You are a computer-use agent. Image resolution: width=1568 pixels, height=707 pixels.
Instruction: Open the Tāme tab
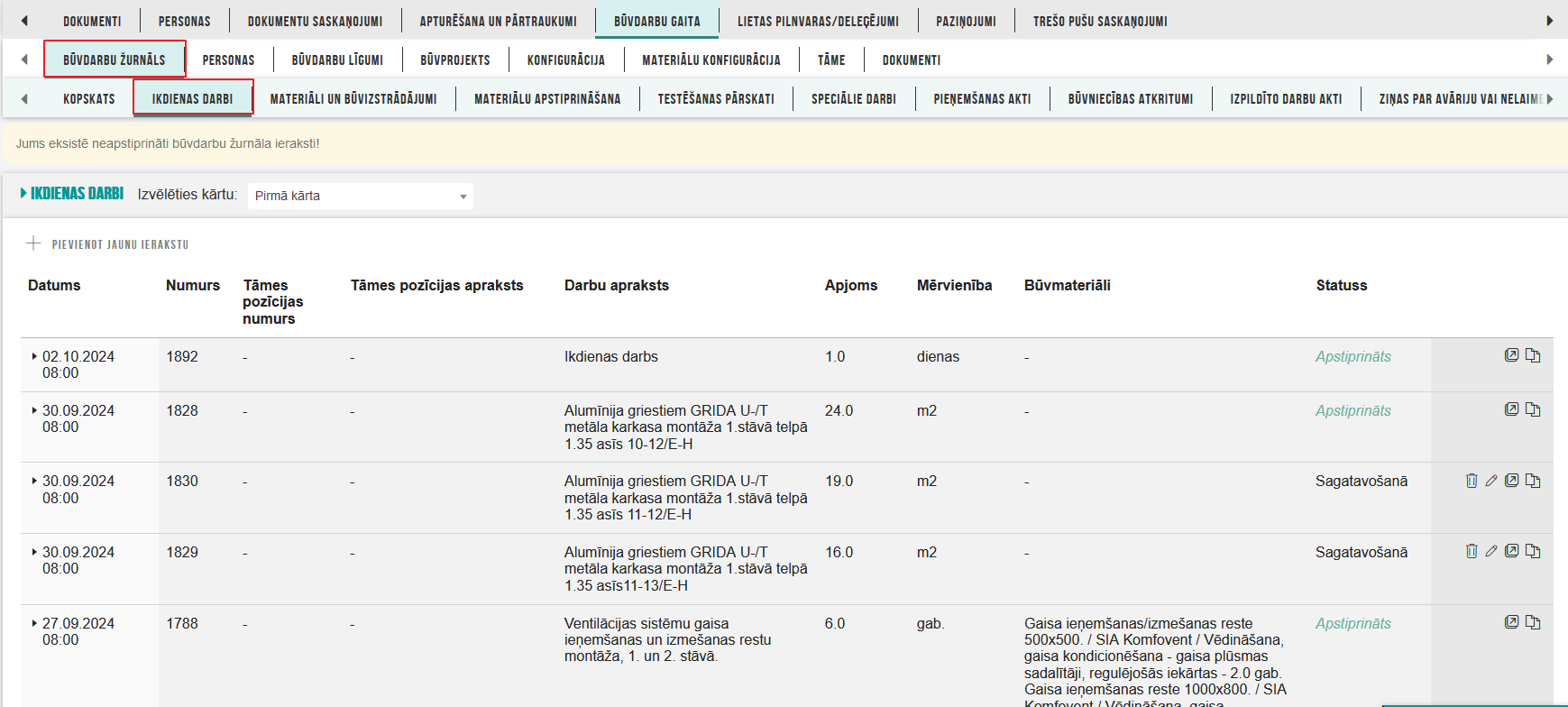831,60
